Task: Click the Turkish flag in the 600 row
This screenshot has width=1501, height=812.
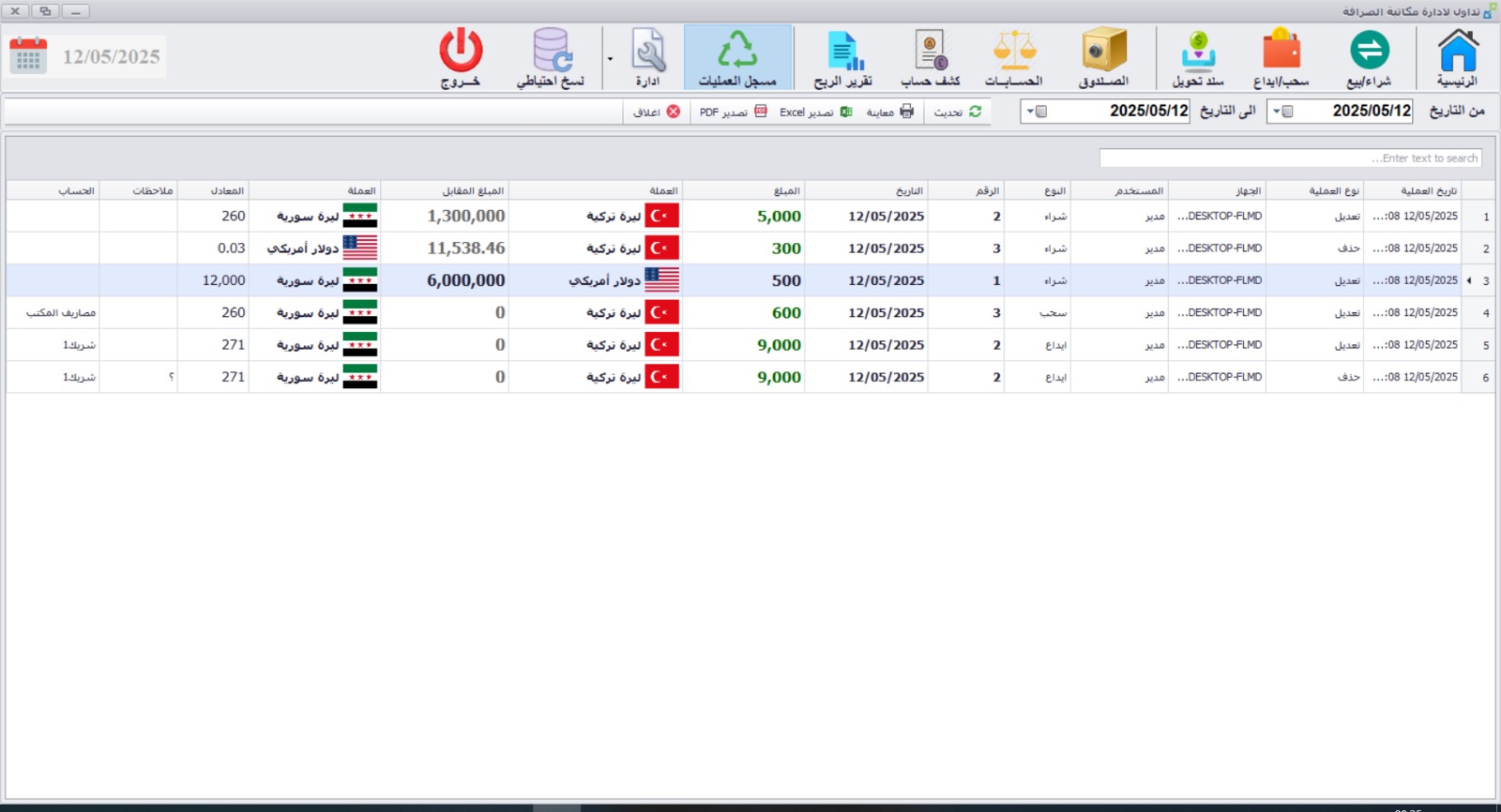Action: click(661, 312)
